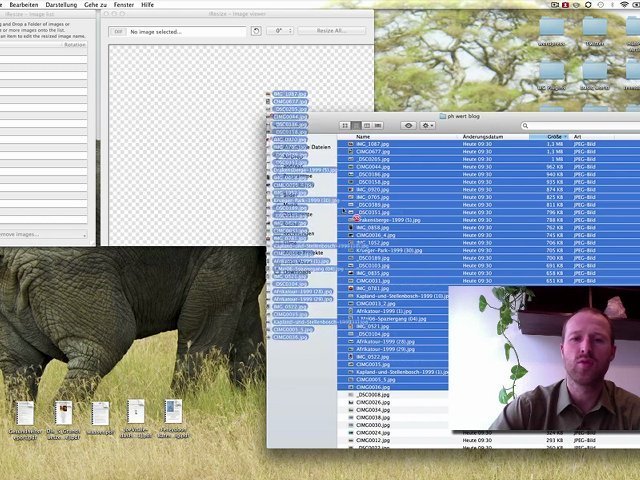Open the rotation angle dropdown

click(280, 31)
